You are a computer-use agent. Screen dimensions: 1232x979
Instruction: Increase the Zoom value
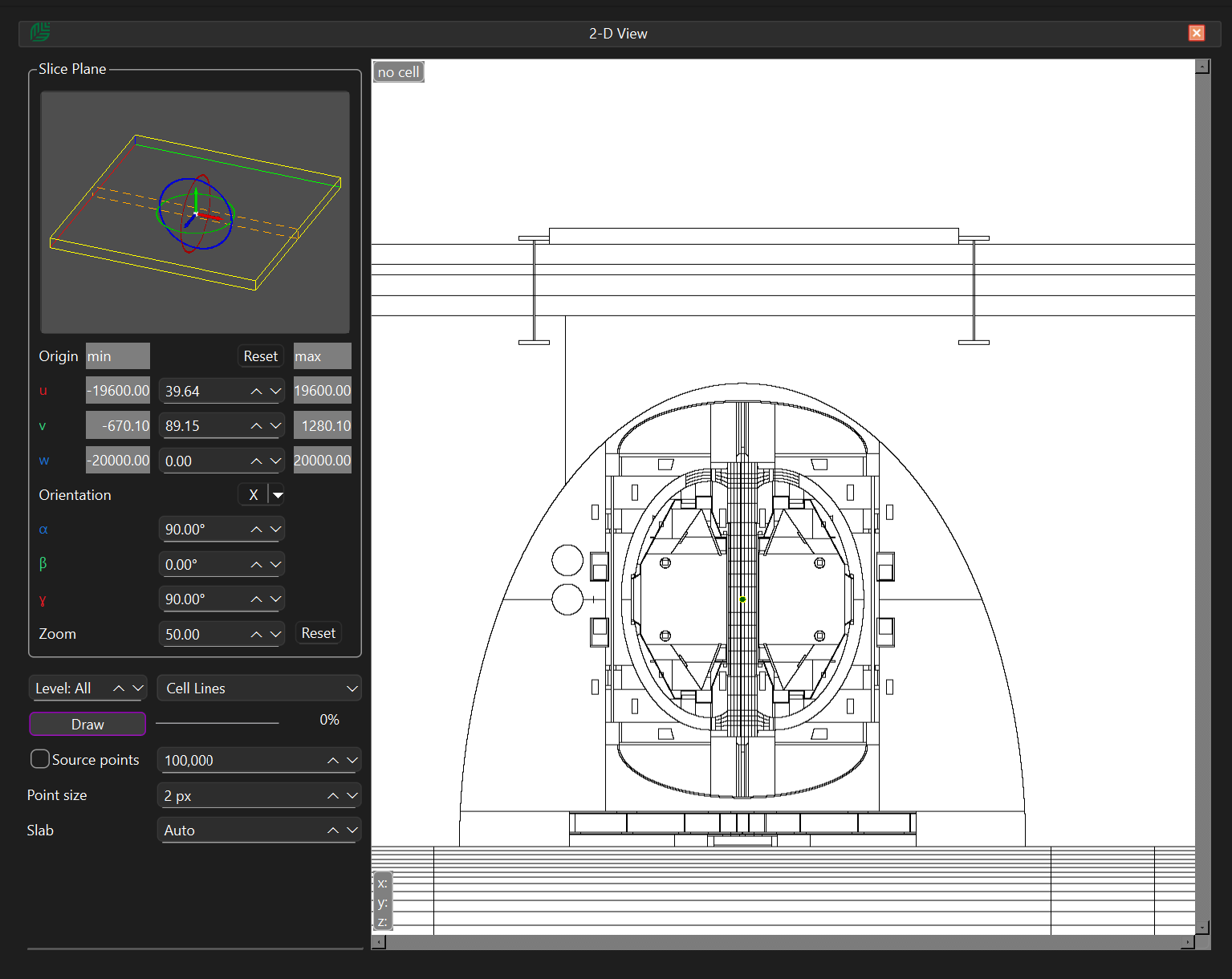[x=256, y=635]
